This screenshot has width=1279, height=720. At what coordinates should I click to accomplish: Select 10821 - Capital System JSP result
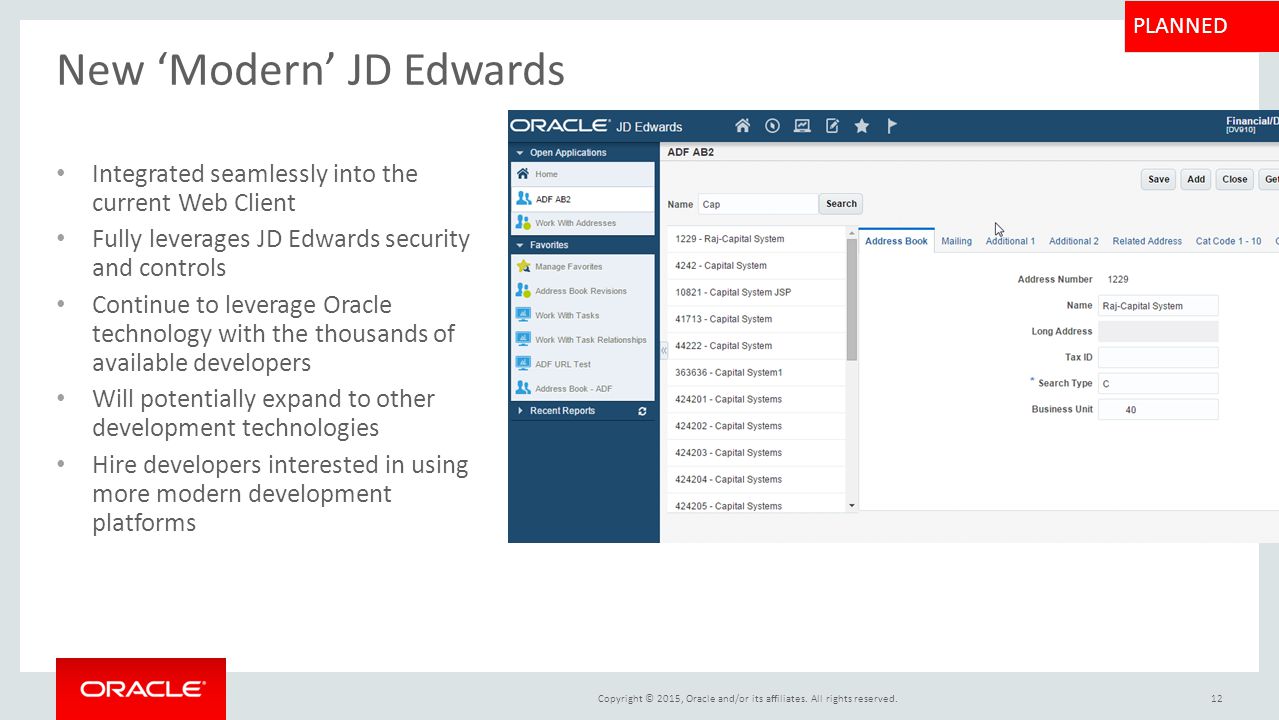tap(757, 292)
